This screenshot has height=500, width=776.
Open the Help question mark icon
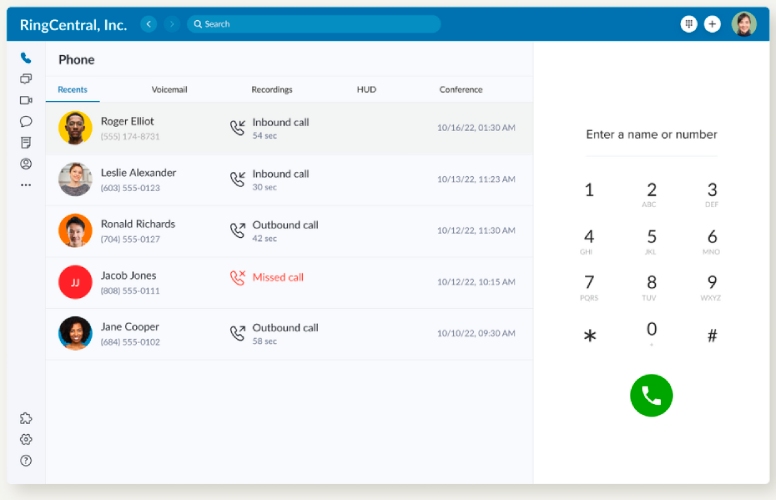point(26,461)
